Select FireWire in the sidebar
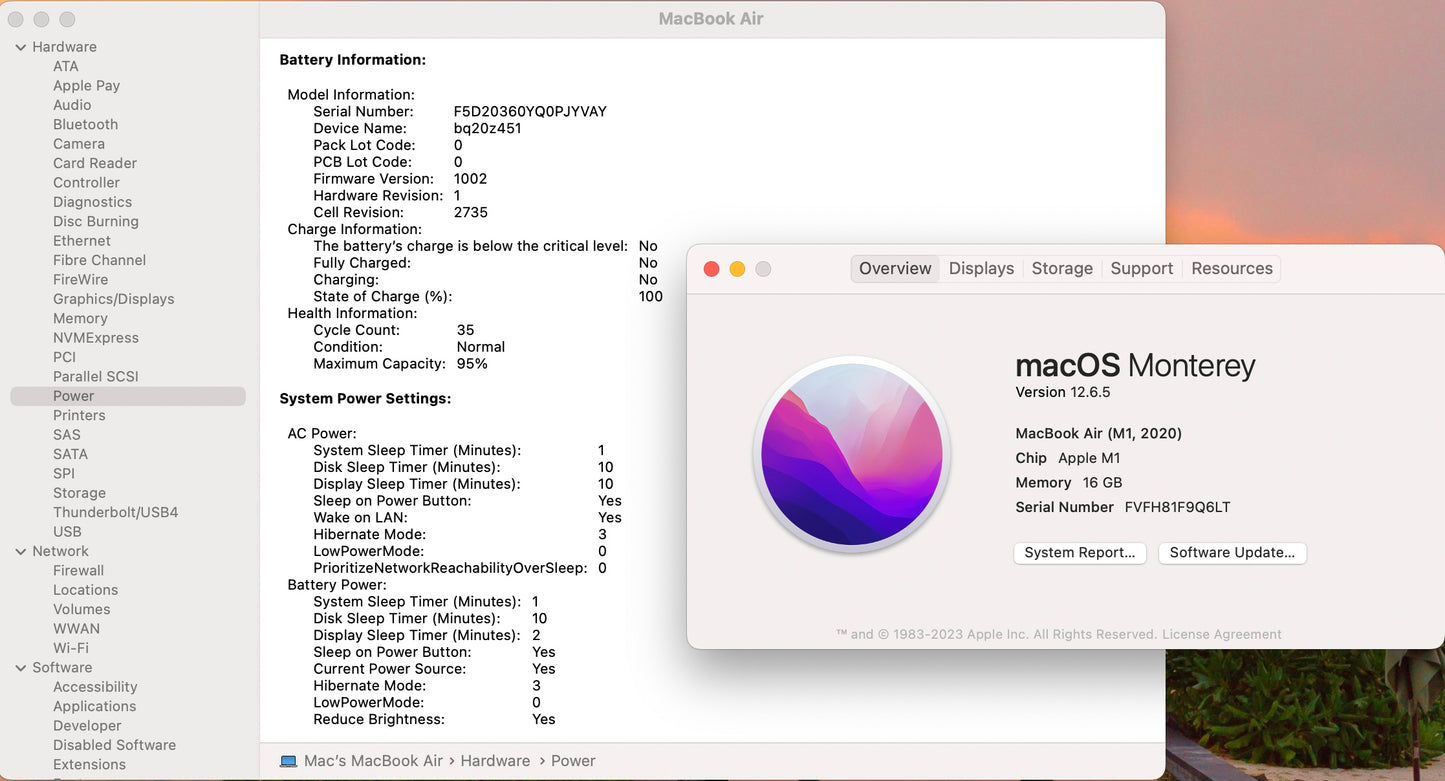 tap(80, 280)
